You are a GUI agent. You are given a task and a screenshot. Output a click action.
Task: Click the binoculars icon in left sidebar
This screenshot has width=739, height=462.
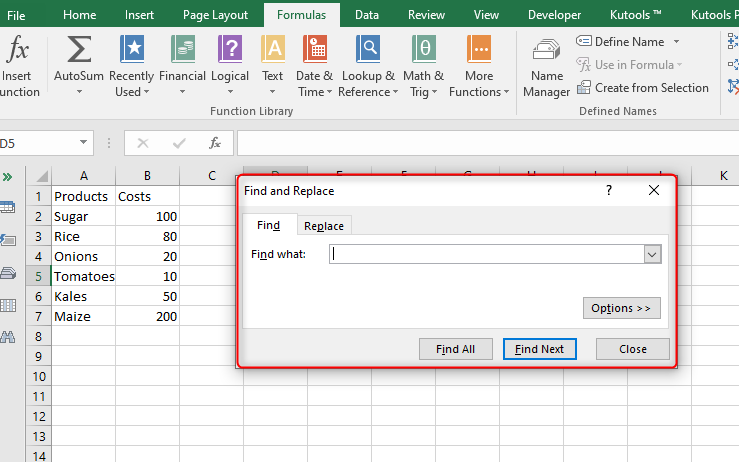(x=8, y=337)
